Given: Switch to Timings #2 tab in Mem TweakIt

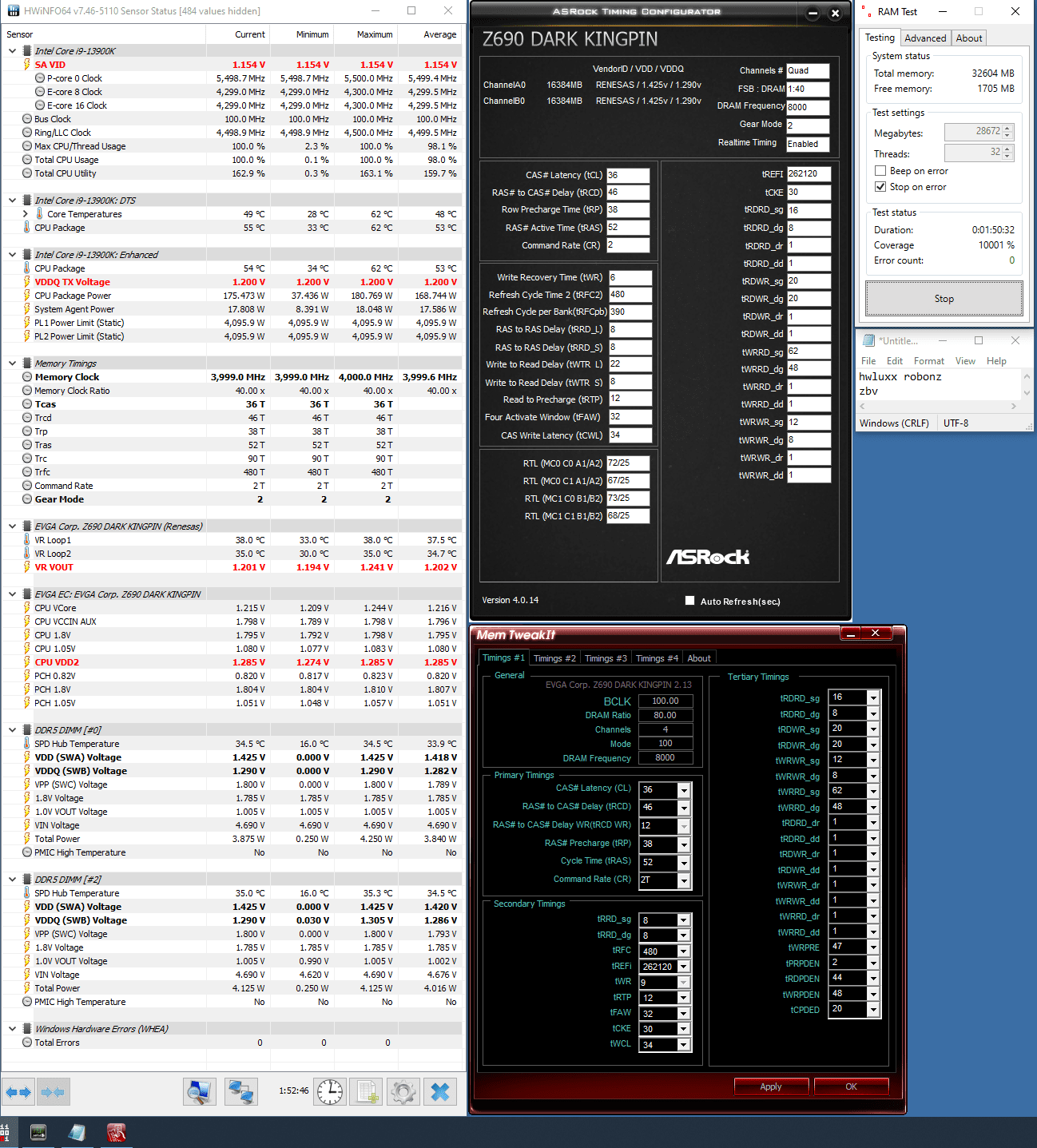Looking at the screenshot, I should 554,658.
